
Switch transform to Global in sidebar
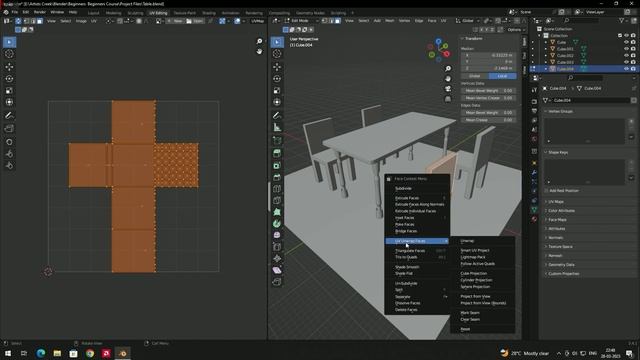coord(475,76)
